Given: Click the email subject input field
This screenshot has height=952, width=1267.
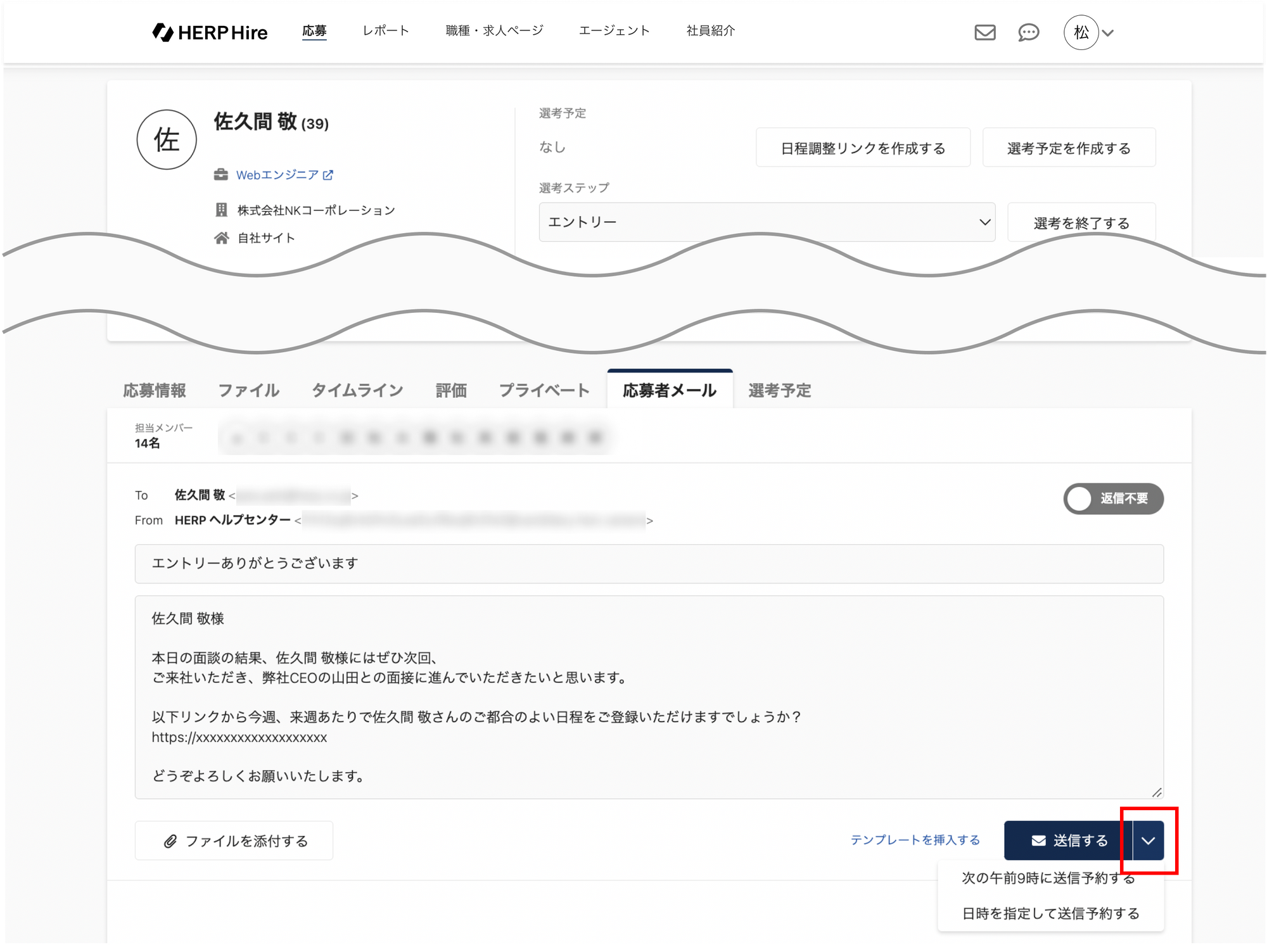Looking at the screenshot, I should pos(648,563).
